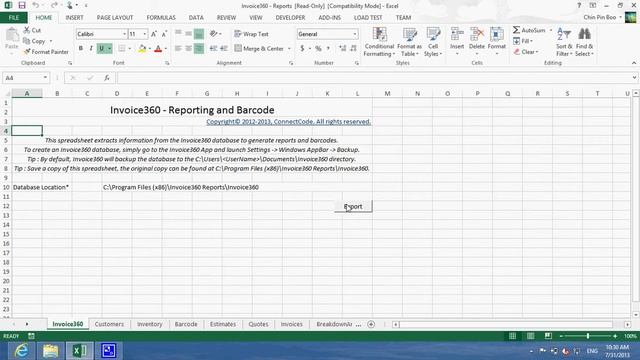This screenshot has width=640, height=360.
Task: Switch to the DEVELOPER ribbon tab
Action: [290, 18]
